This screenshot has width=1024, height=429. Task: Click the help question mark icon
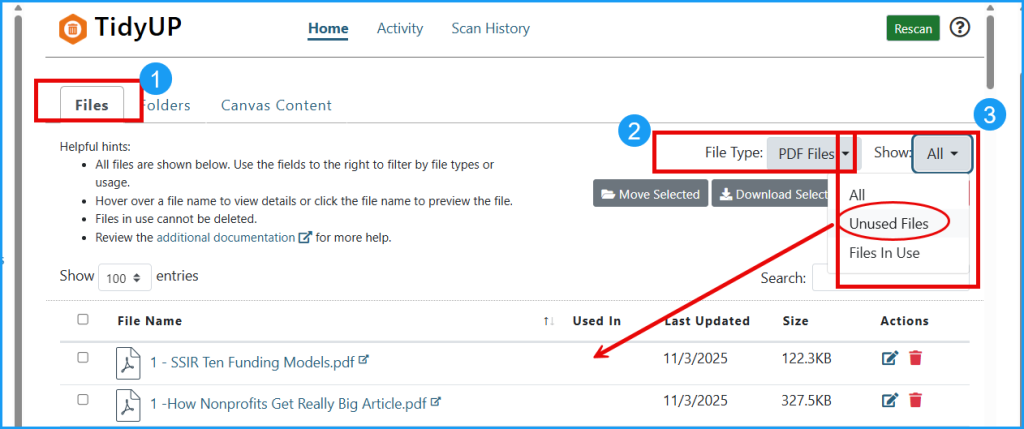click(x=959, y=28)
